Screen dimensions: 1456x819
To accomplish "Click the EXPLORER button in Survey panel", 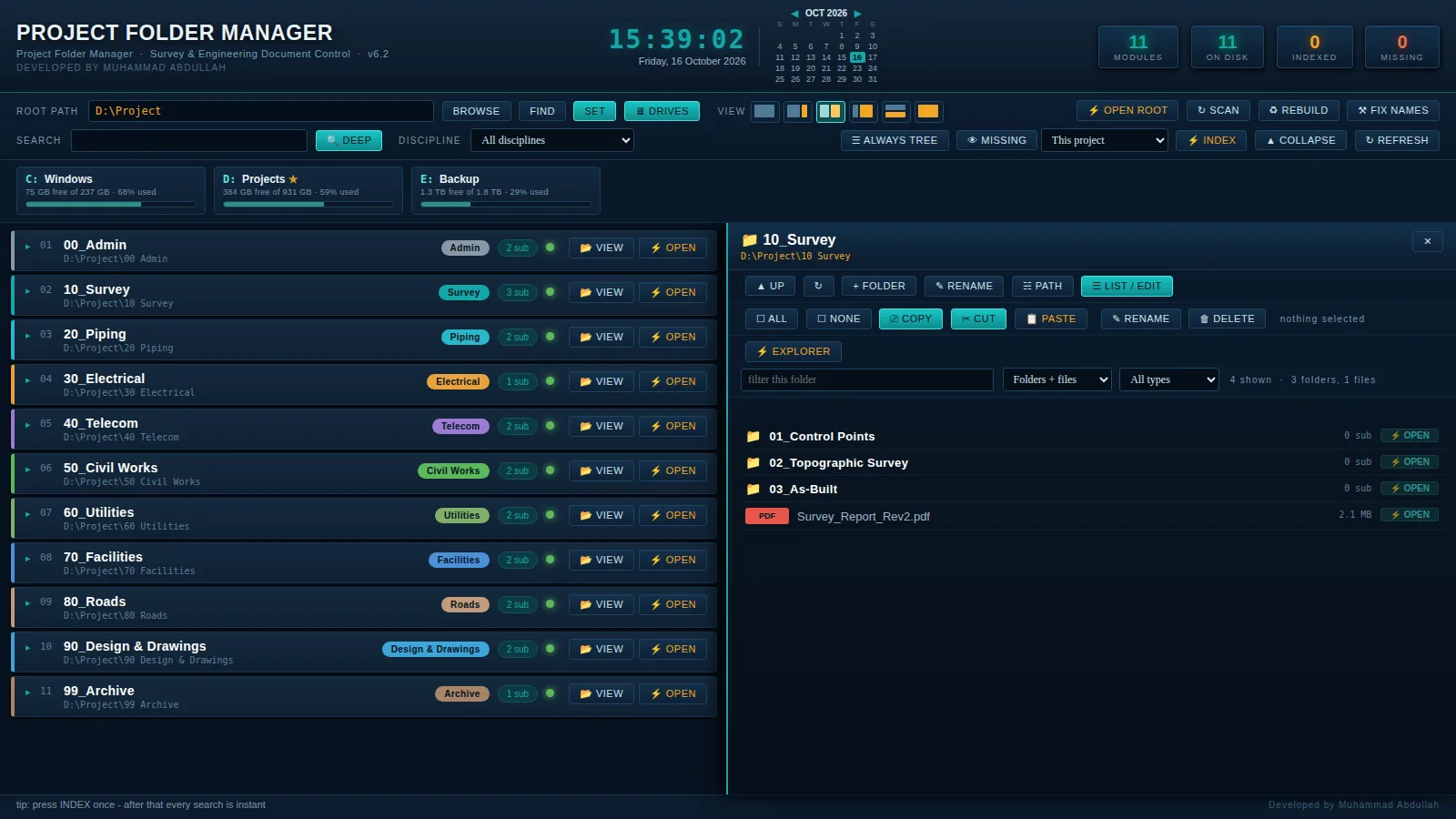I will coord(794,351).
